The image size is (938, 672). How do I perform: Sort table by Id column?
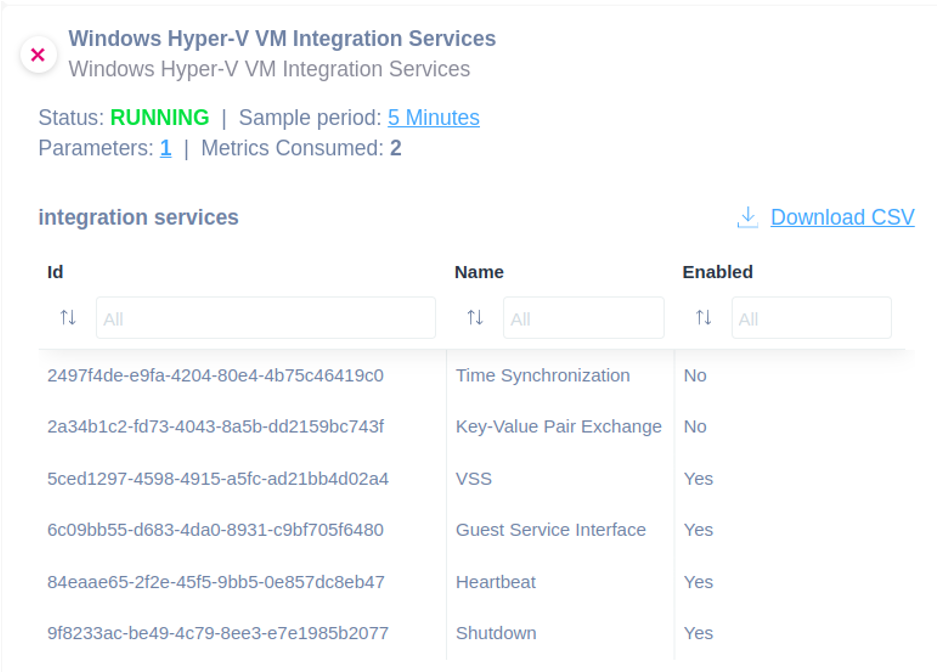click(x=68, y=317)
